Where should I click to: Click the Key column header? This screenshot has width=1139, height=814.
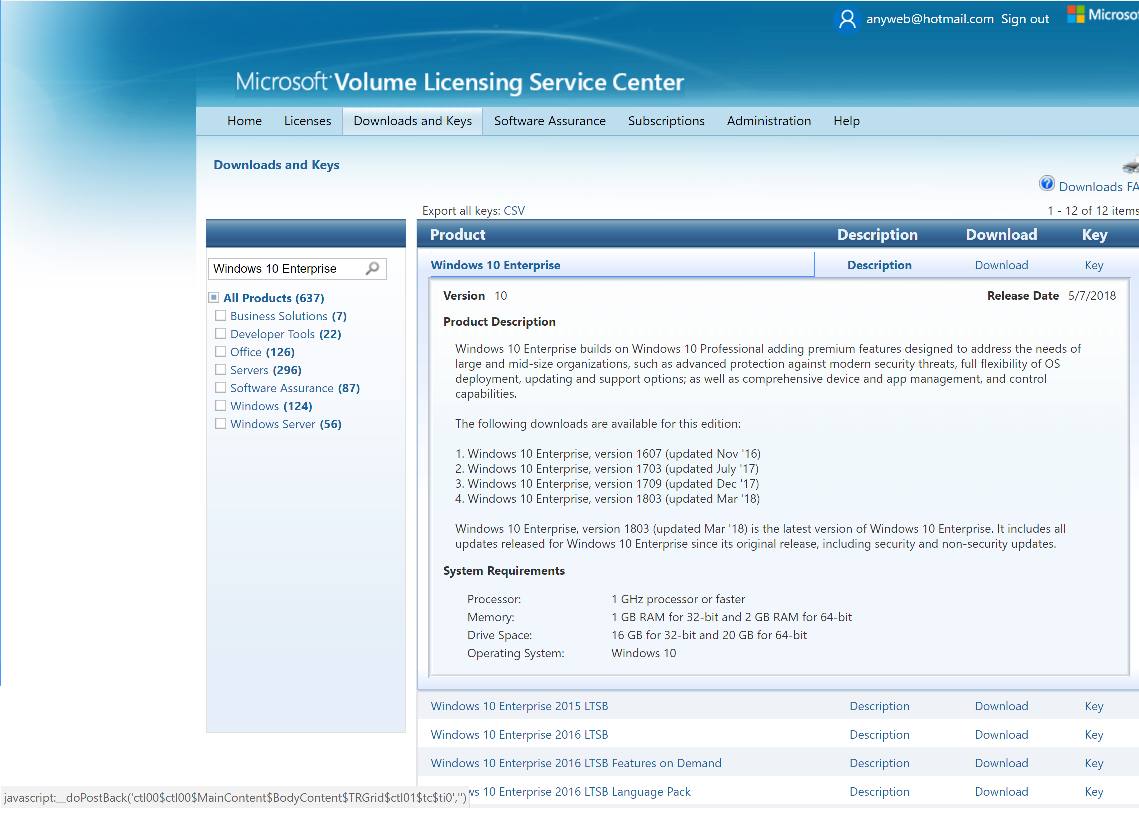coord(1094,235)
